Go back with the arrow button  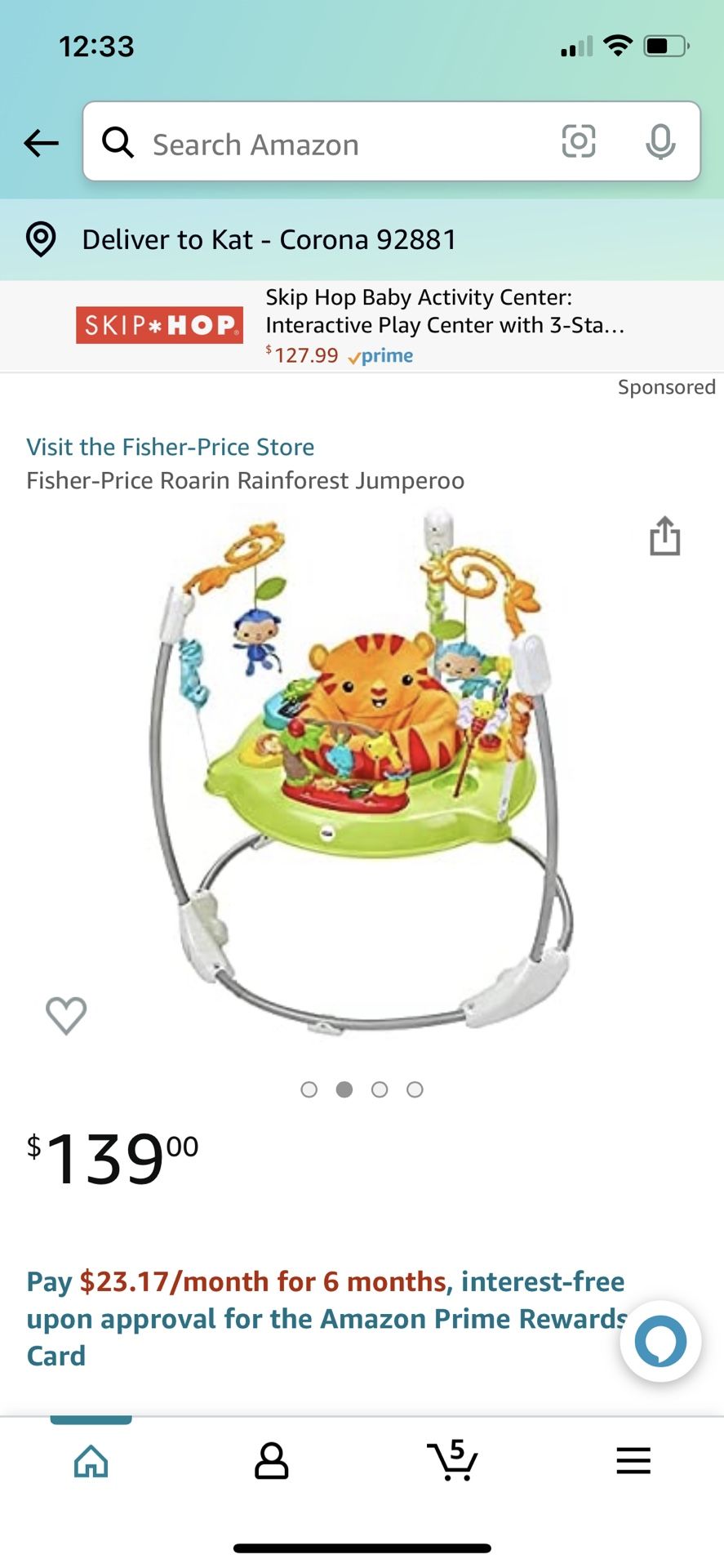(x=40, y=143)
